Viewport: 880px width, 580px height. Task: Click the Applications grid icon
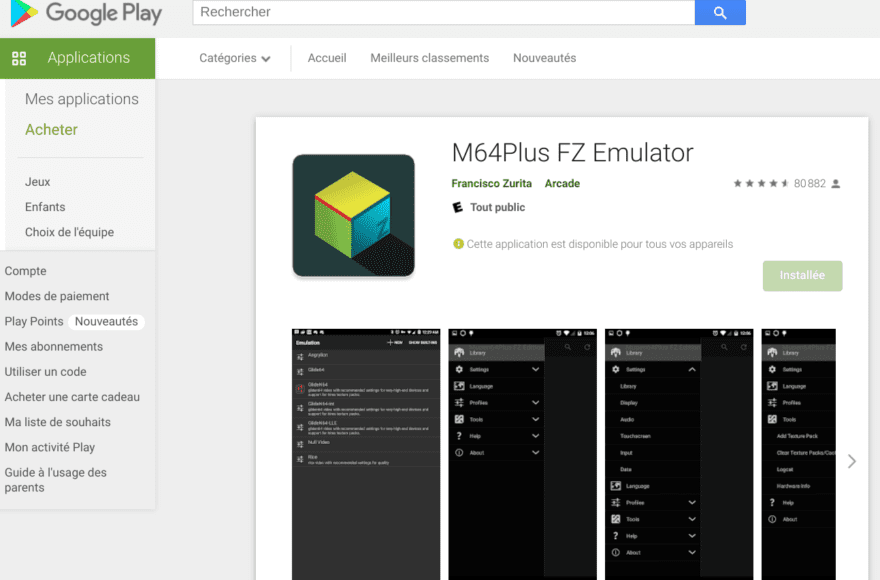click(x=19, y=58)
